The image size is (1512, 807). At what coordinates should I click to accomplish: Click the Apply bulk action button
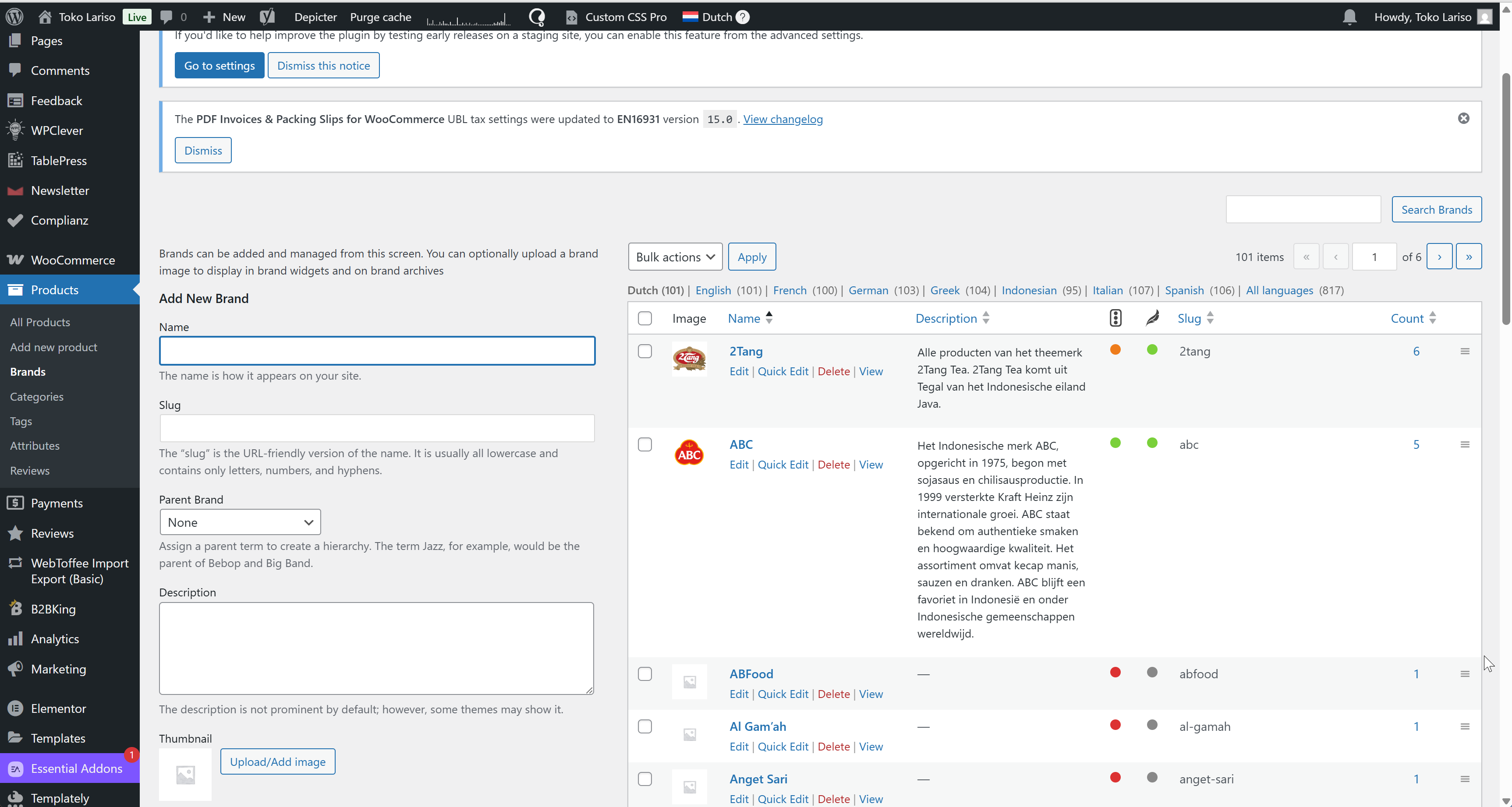tap(752, 257)
